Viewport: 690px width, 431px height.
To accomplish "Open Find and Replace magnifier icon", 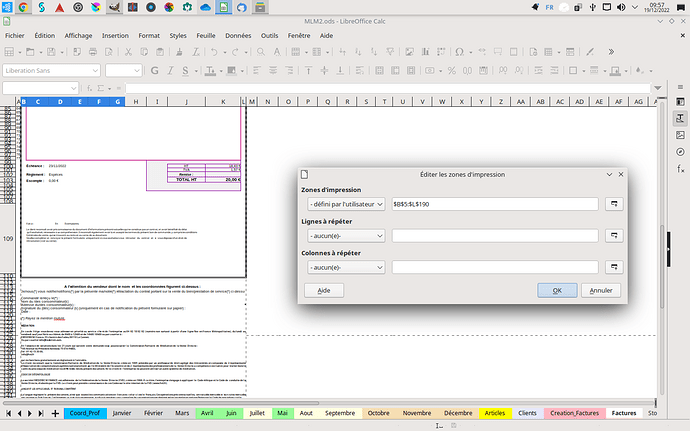I will click(261, 52).
